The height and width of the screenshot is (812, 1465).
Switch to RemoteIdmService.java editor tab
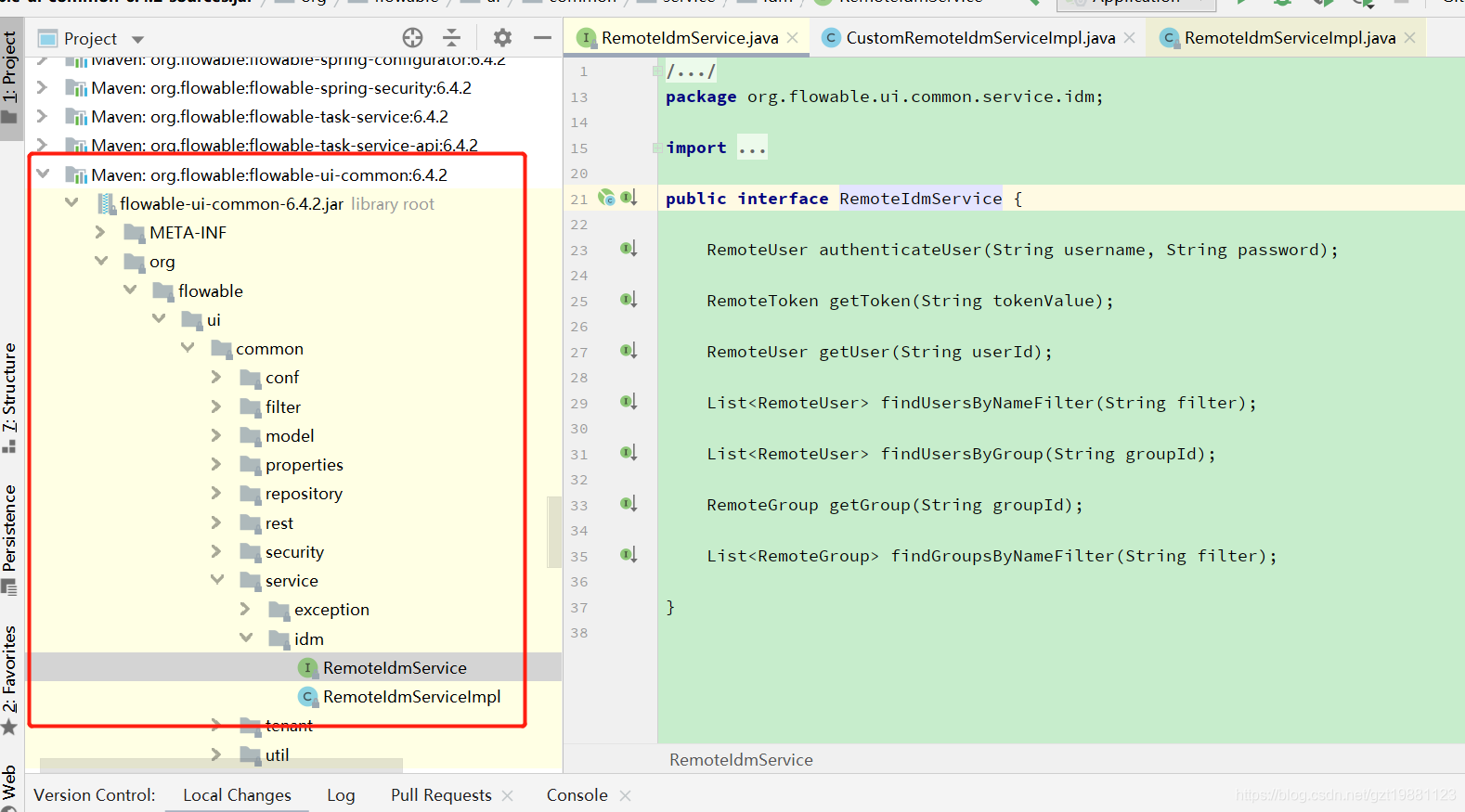point(689,38)
